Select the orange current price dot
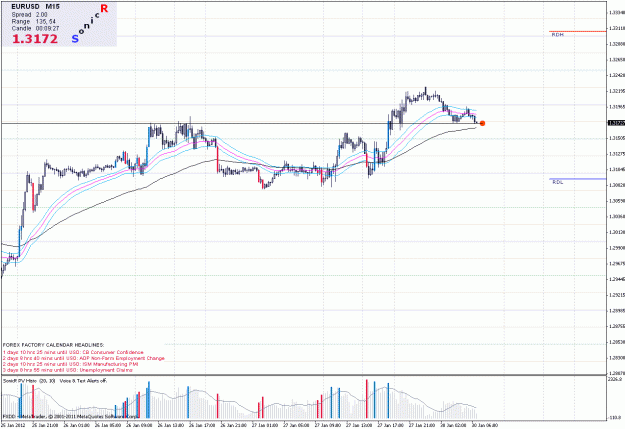Viewport: 625px width, 429px height. [482, 124]
